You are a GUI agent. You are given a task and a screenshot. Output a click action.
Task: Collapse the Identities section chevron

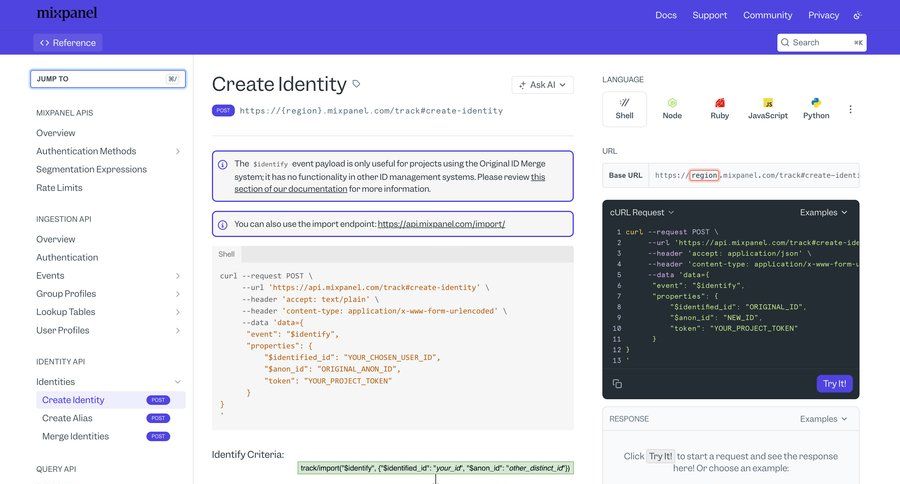click(x=178, y=382)
